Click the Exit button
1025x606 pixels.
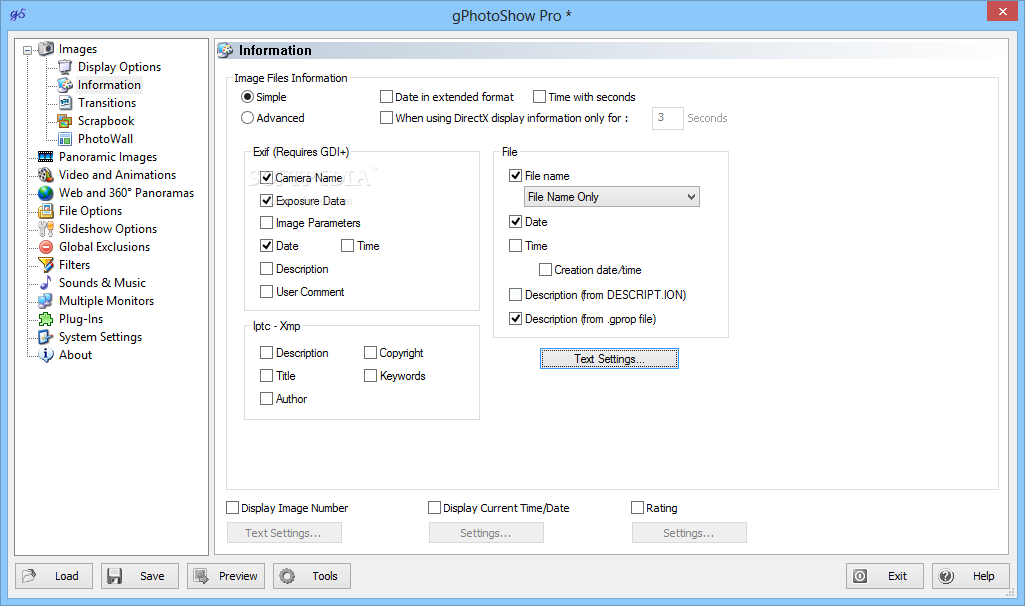pyautogui.click(x=884, y=576)
